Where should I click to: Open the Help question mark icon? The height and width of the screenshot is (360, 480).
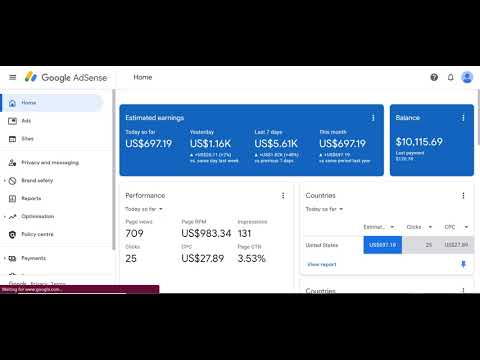434,77
